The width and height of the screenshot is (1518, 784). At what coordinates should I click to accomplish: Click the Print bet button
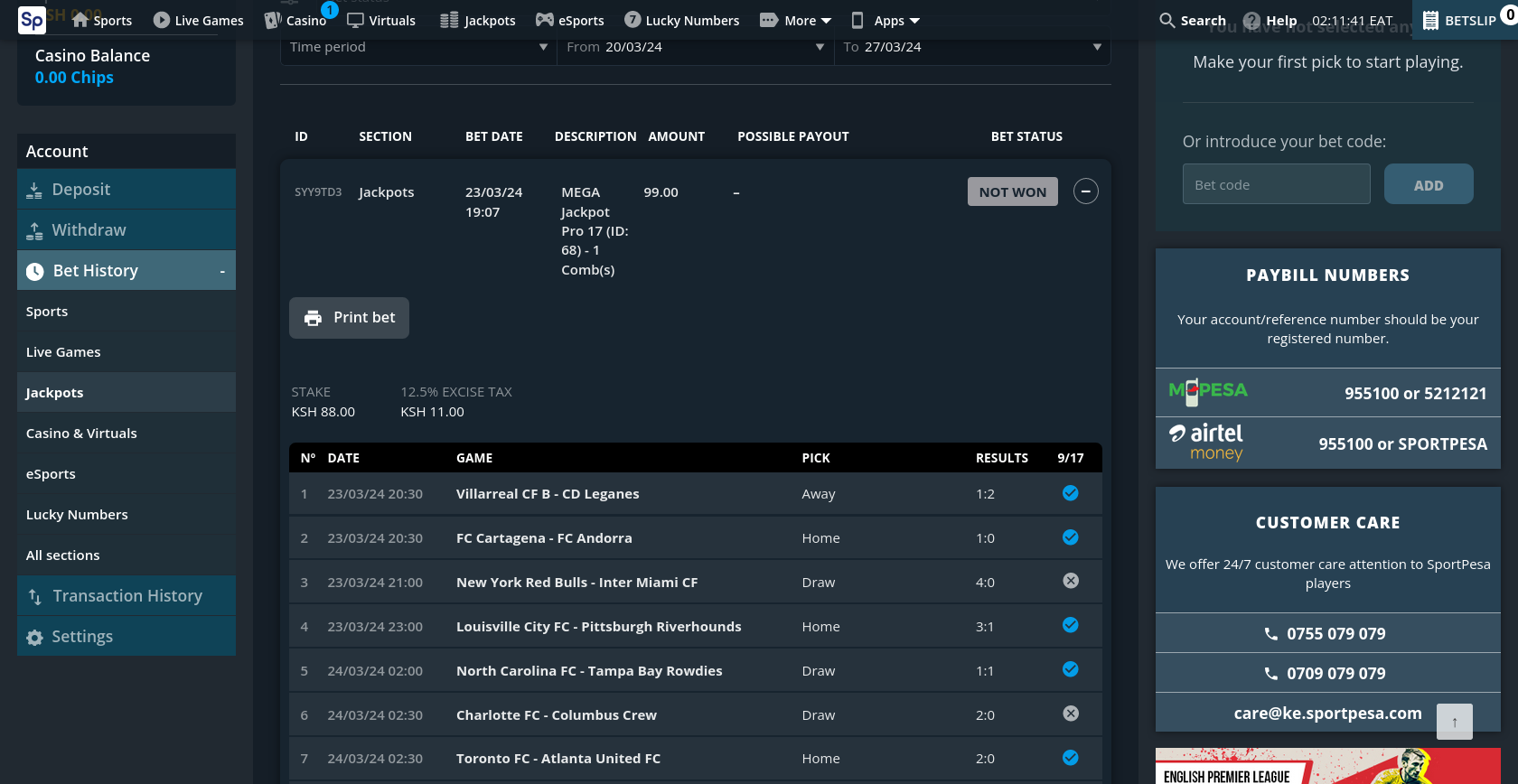349,318
